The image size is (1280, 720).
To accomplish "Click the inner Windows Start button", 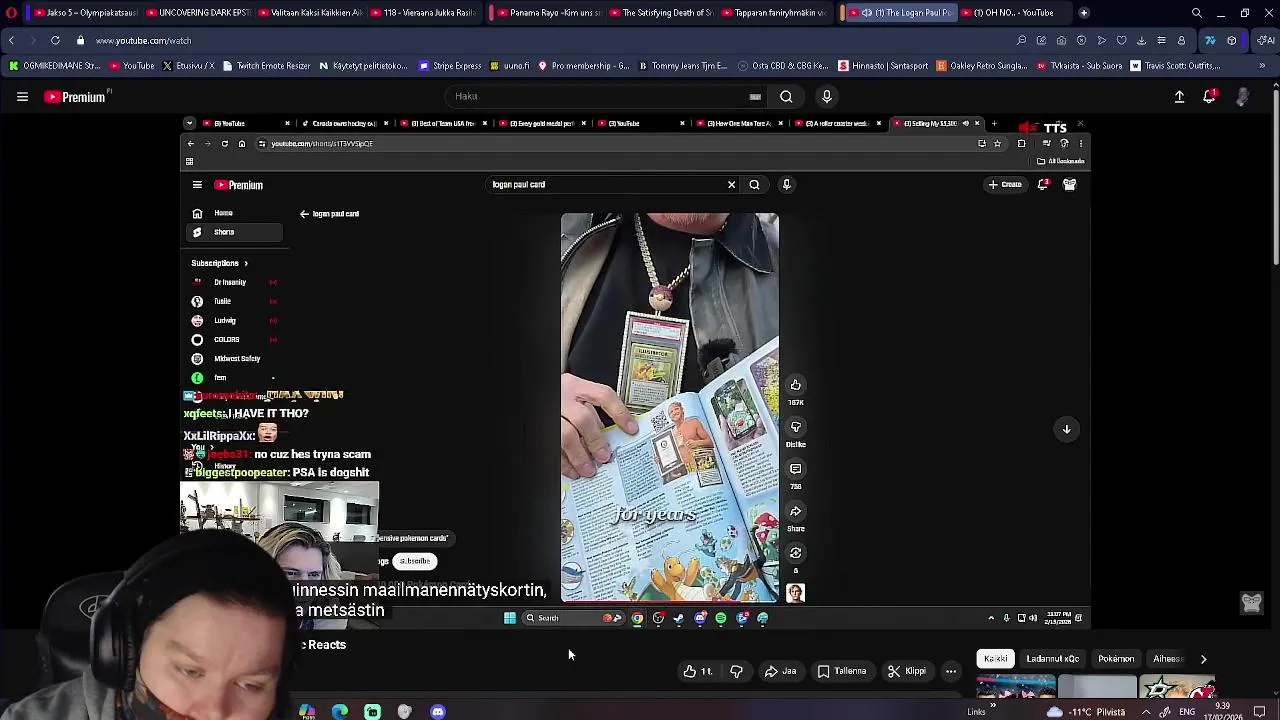I will [x=510, y=618].
